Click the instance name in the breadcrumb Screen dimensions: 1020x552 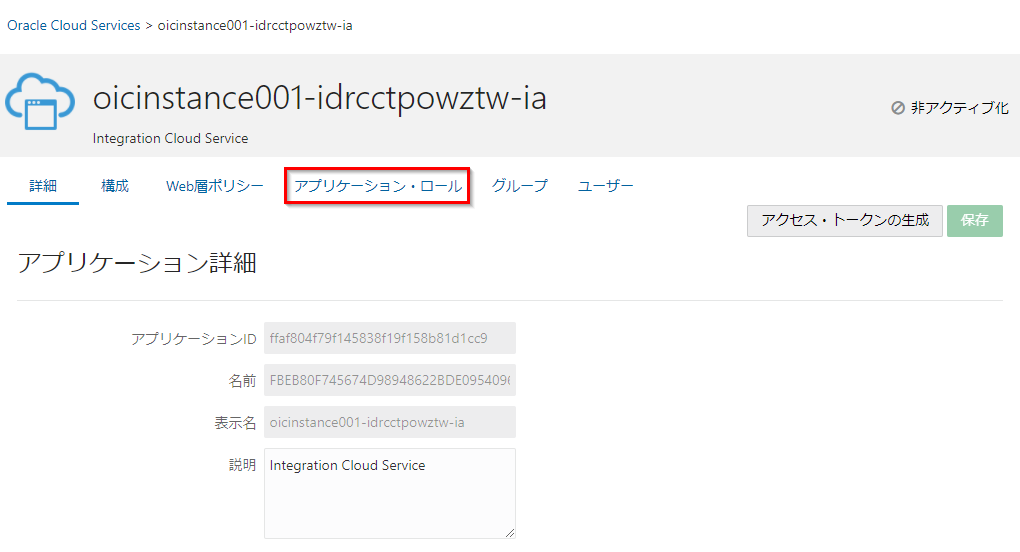(255, 25)
